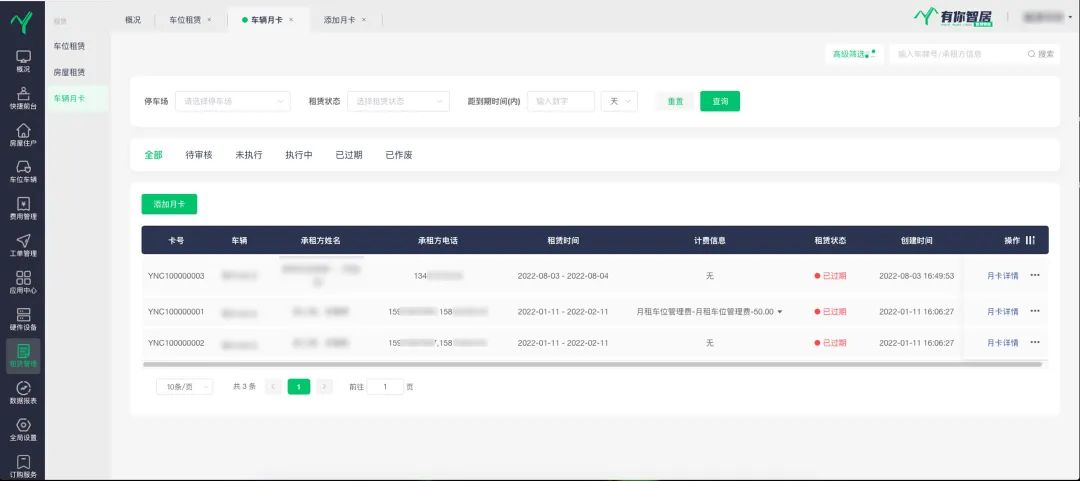Go to 房屋住户 sidebar icon
1080x481 pixels.
pos(23,134)
